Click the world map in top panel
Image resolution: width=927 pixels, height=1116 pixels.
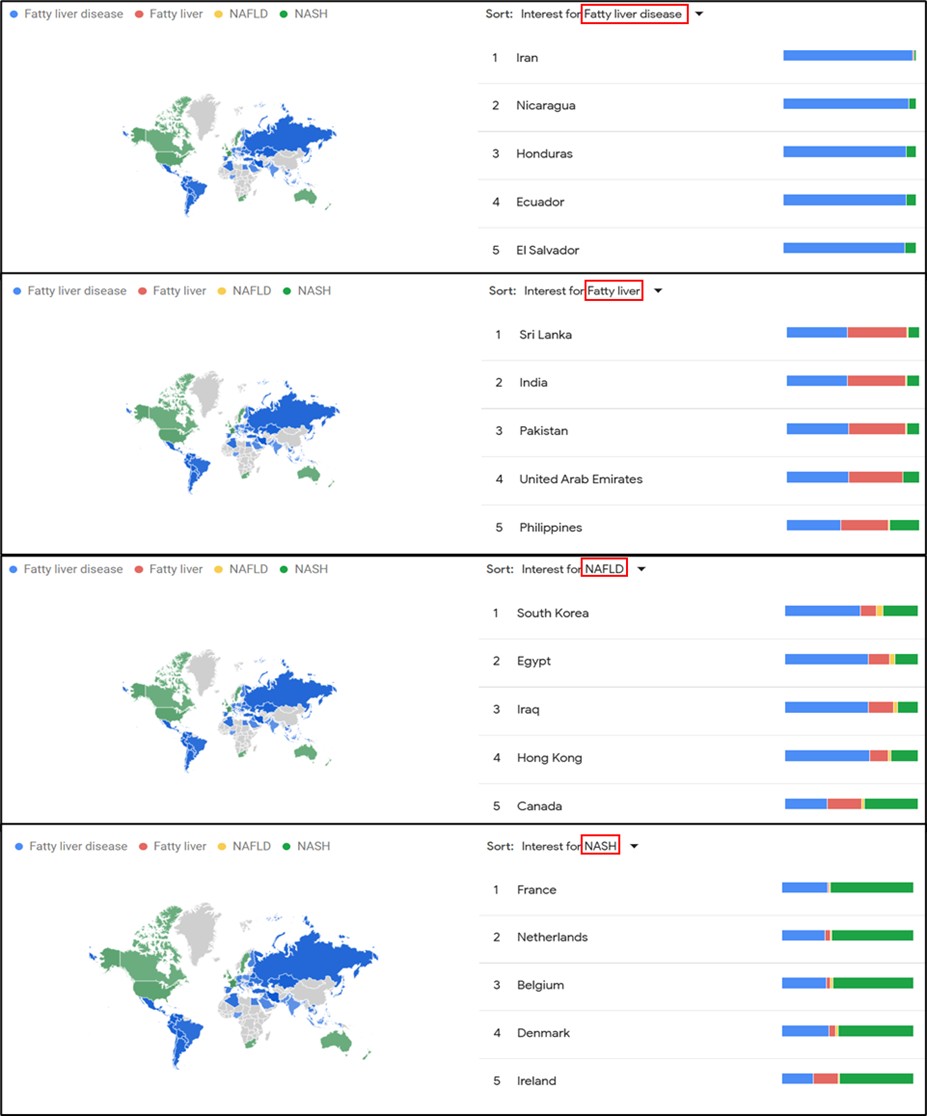230,153
